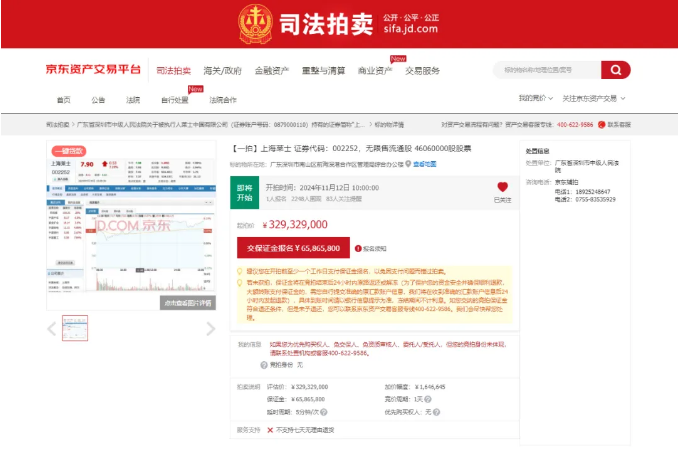
Task: Click the customer service headset icon
Action: tap(601, 125)
